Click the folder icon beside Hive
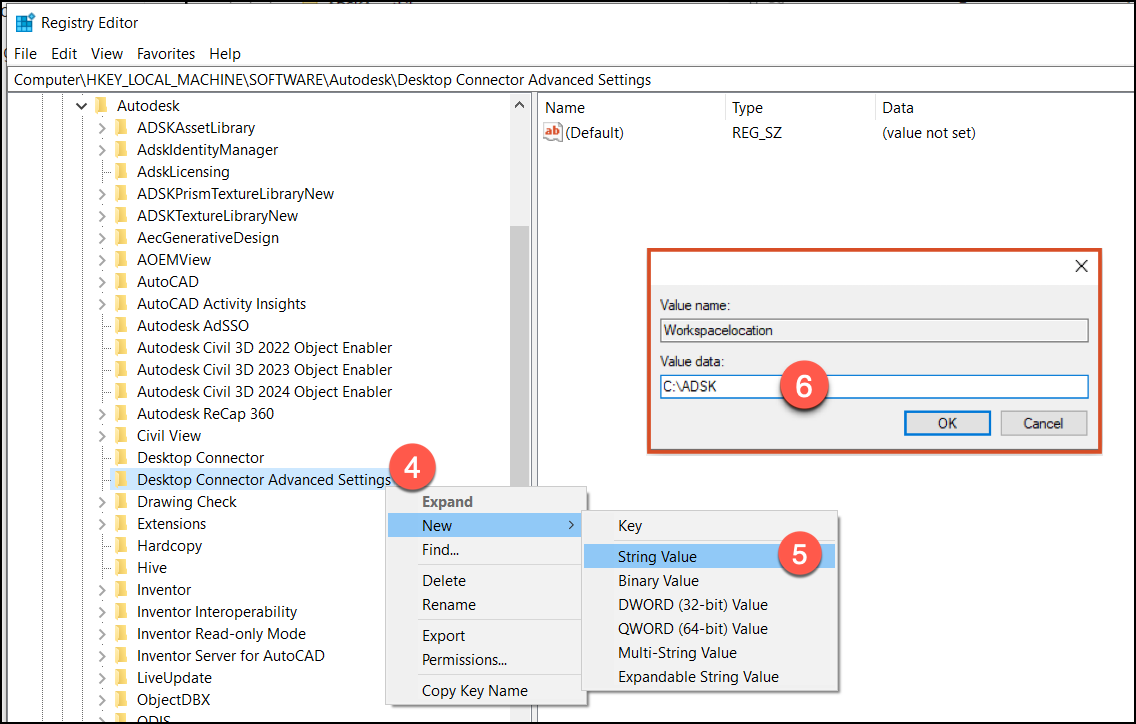The image size is (1136, 724). pos(122,567)
